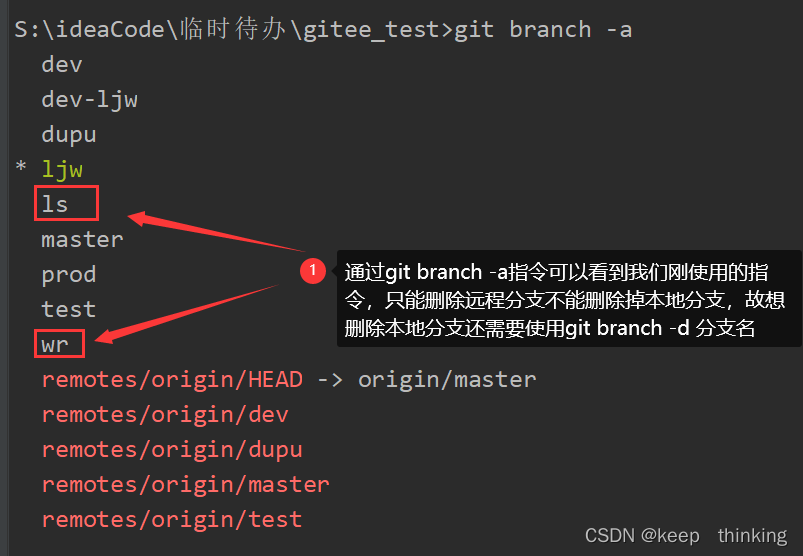Click the green ljw current branch
Image resolution: width=803 pixels, height=556 pixels.
click(x=62, y=170)
